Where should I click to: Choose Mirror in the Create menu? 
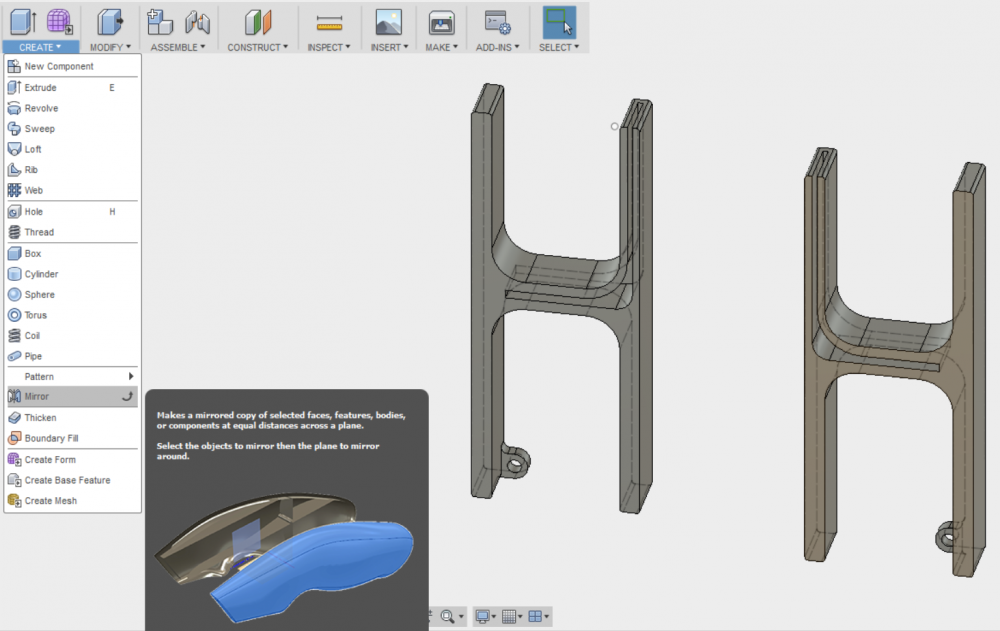click(x=37, y=397)
